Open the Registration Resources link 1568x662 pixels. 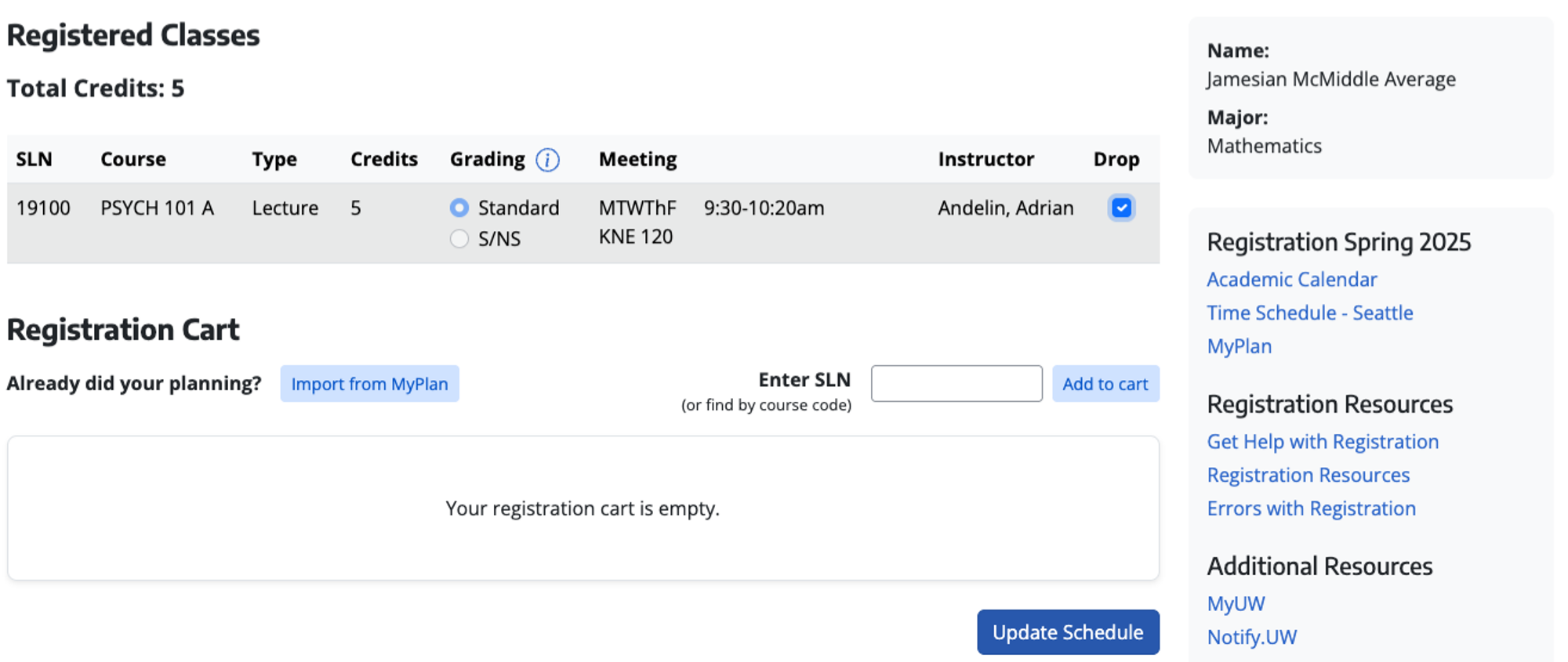[1308, 475]
